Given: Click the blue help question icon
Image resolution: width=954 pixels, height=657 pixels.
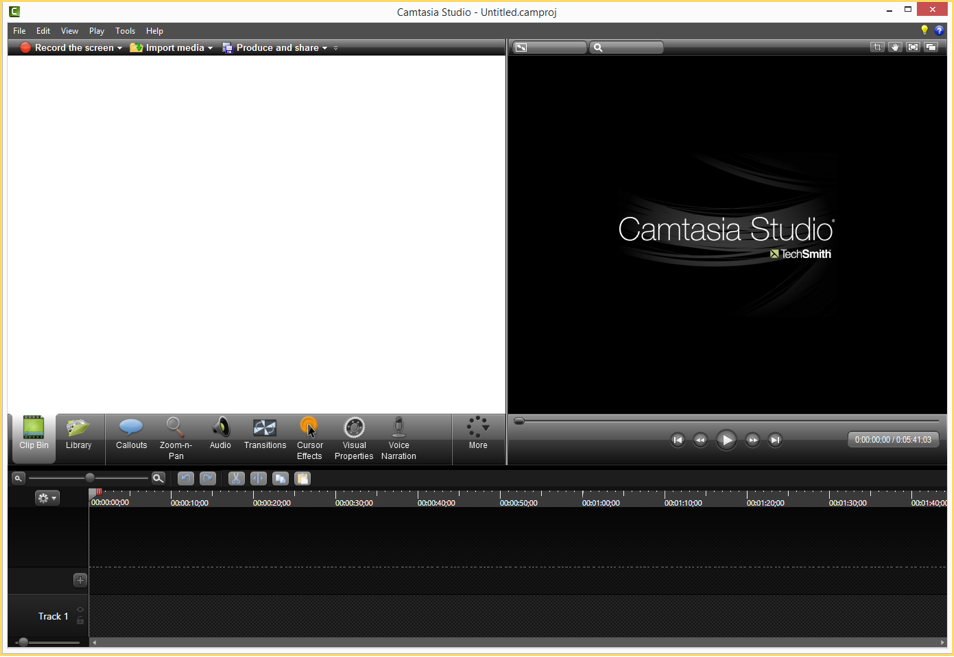Looking at the screenshot, I should (x=939, y=30).
